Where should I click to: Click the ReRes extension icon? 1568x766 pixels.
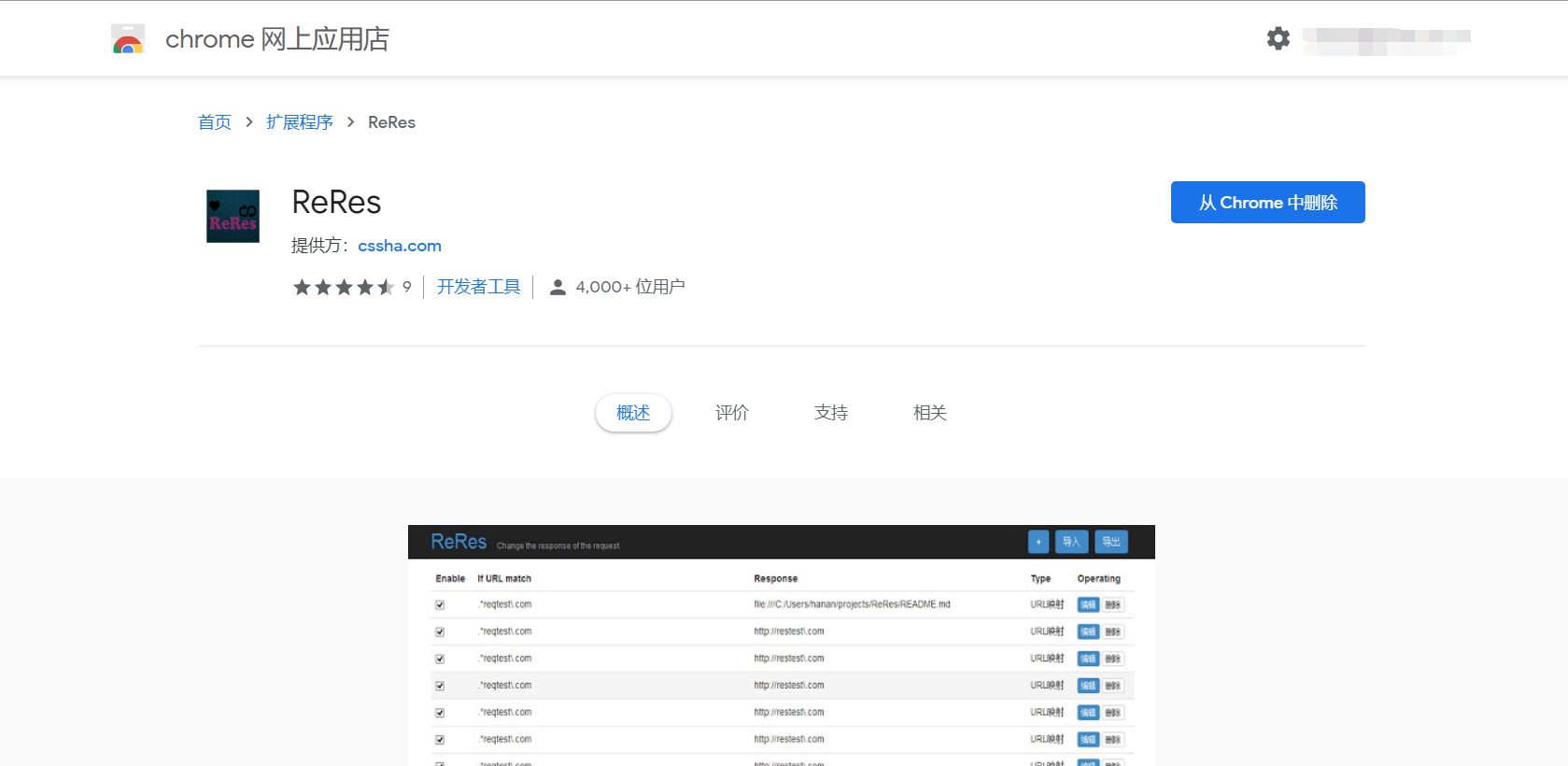(233, 216)
